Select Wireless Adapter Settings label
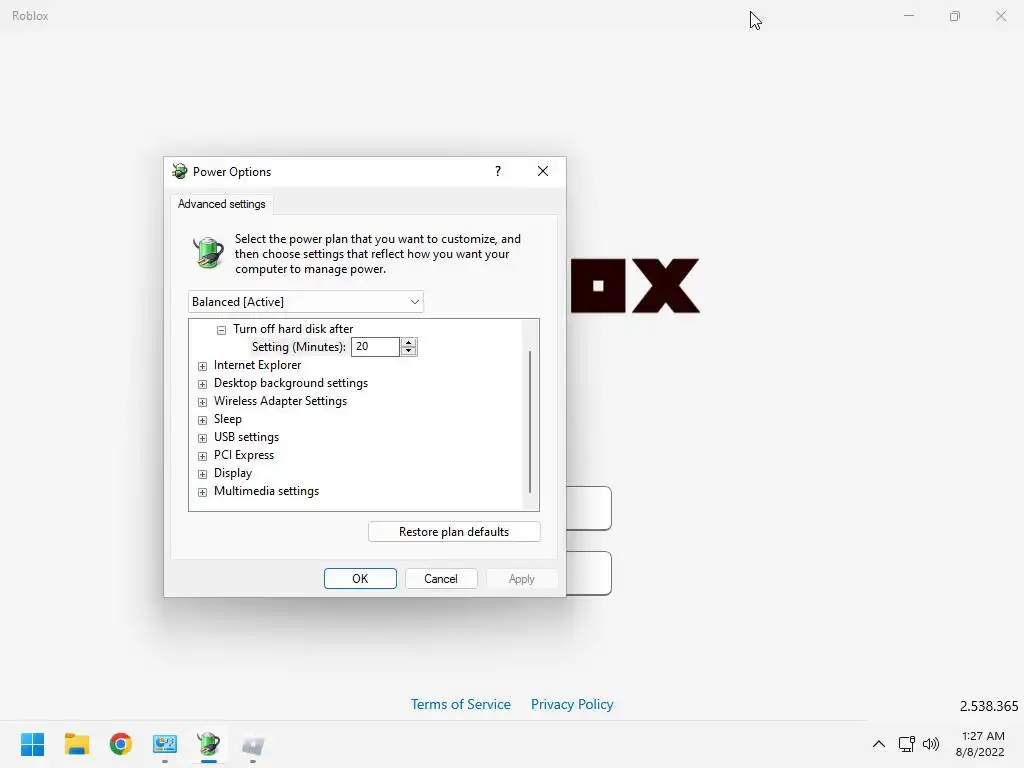 pos(280,401)
